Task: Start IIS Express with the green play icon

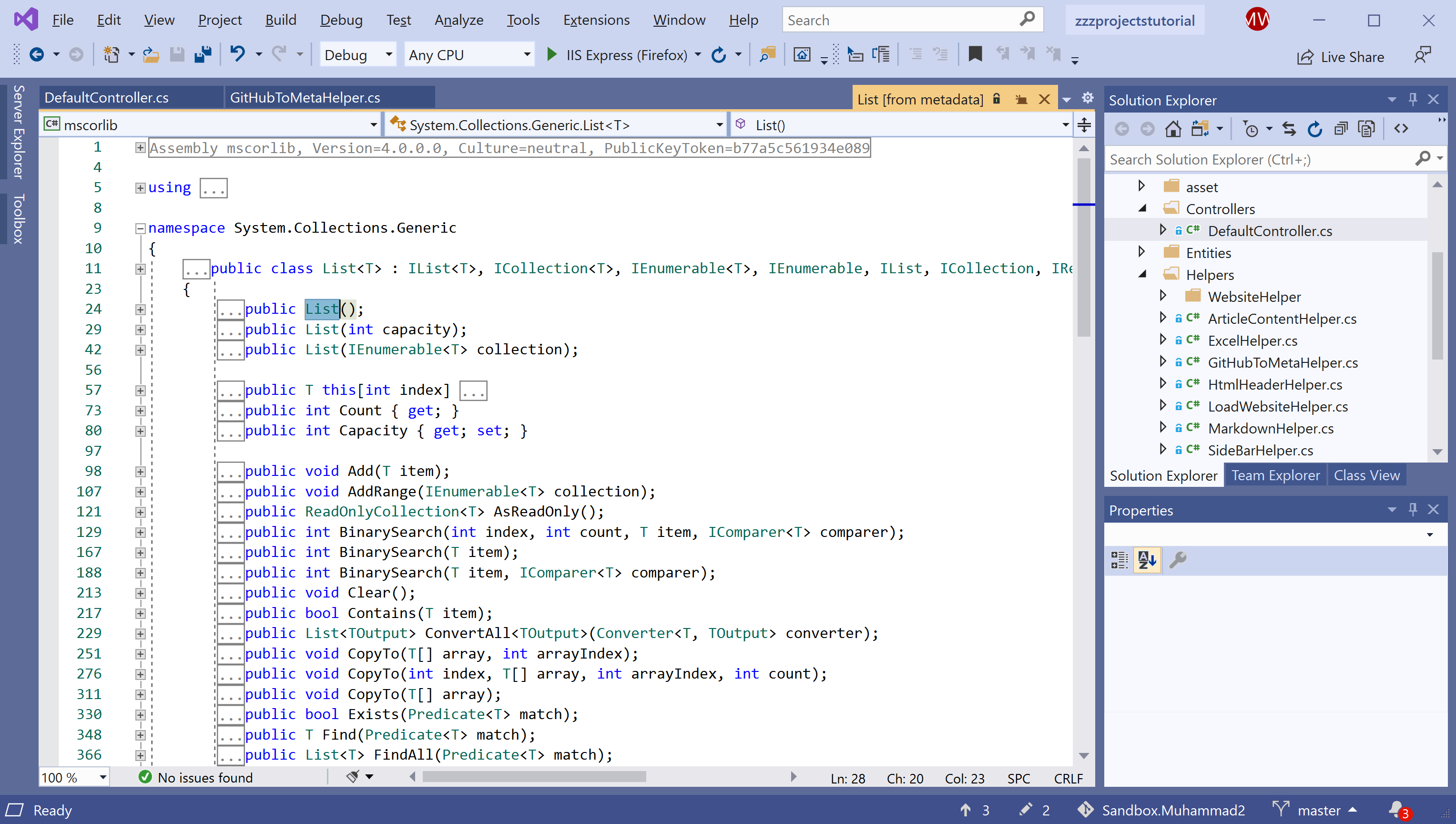Action: coord(551,55)
